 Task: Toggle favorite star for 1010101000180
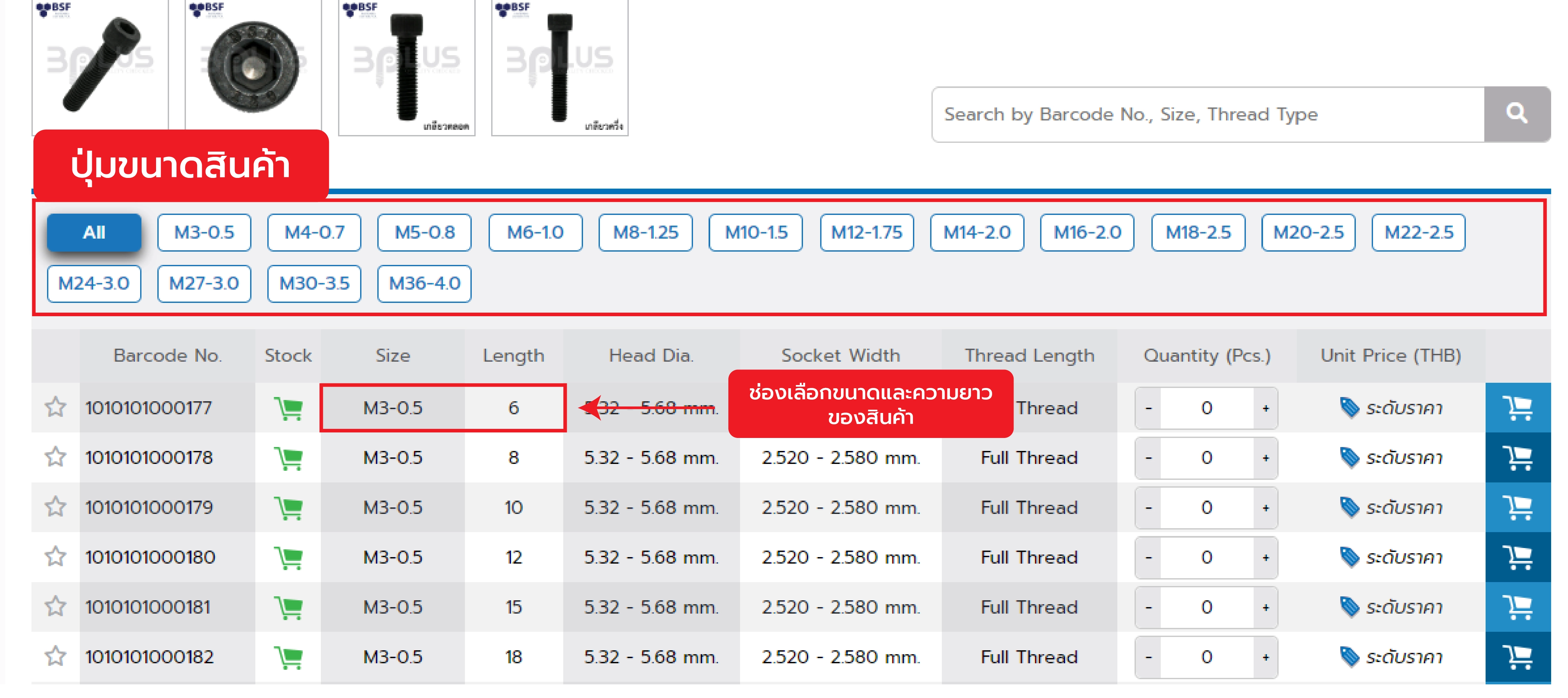point(55,557)
